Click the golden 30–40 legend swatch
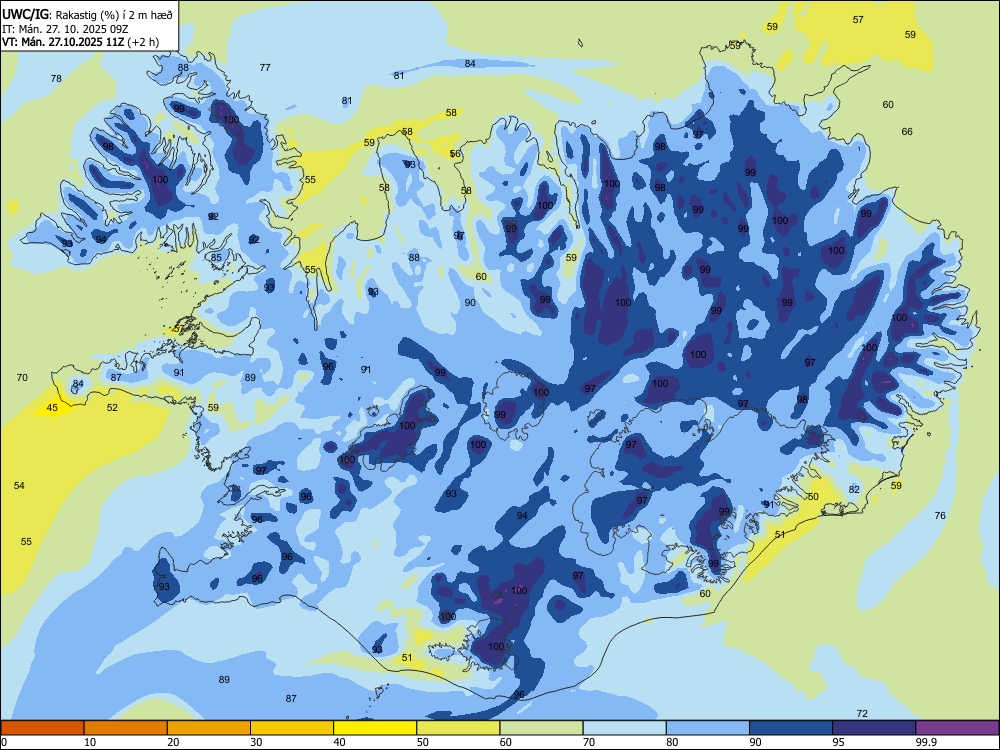 pyautogui.click(x=292, y=728)
